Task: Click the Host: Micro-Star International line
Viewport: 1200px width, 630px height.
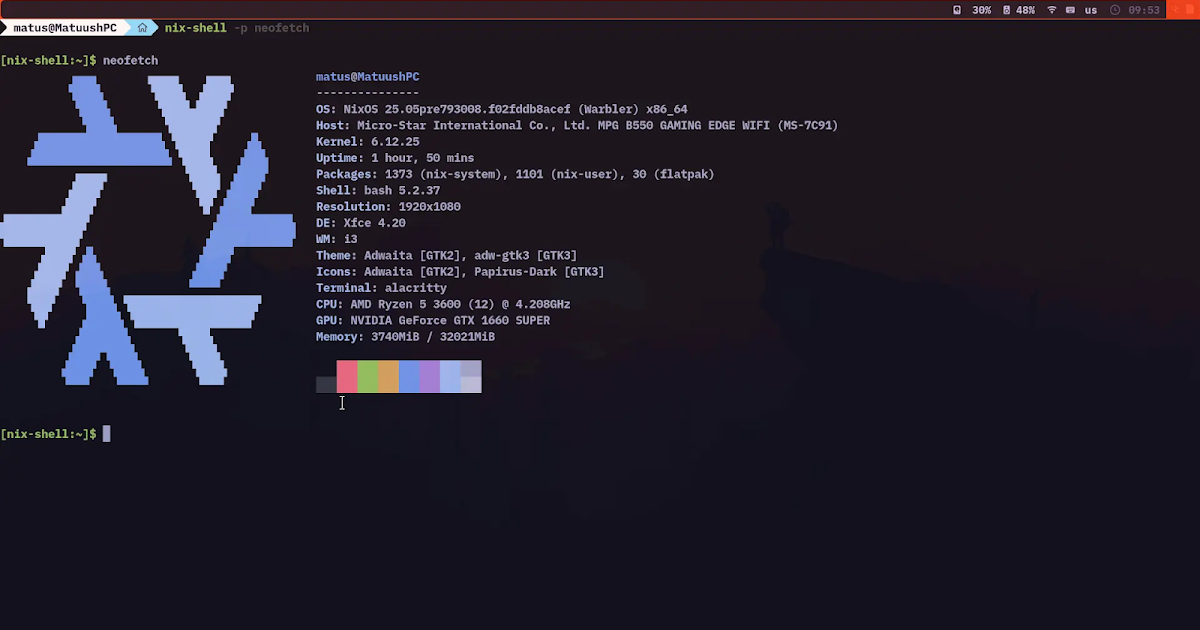Action: pos(577,126)
